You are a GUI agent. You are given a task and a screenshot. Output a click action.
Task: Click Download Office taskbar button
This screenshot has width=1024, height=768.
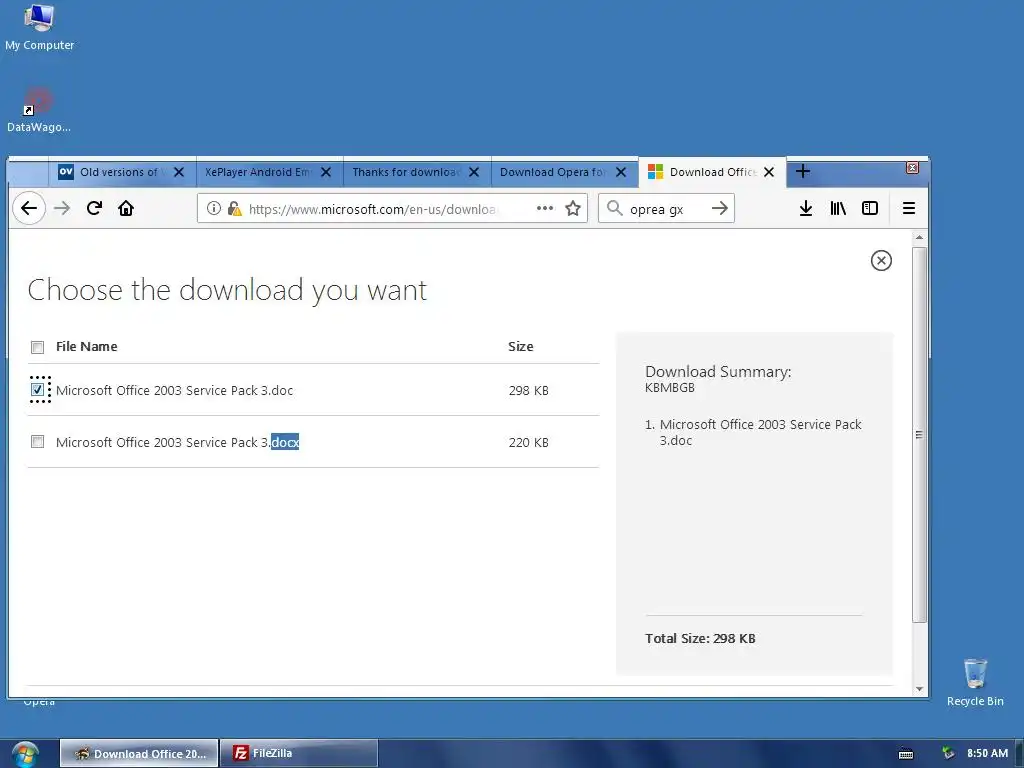click(140, 754)
